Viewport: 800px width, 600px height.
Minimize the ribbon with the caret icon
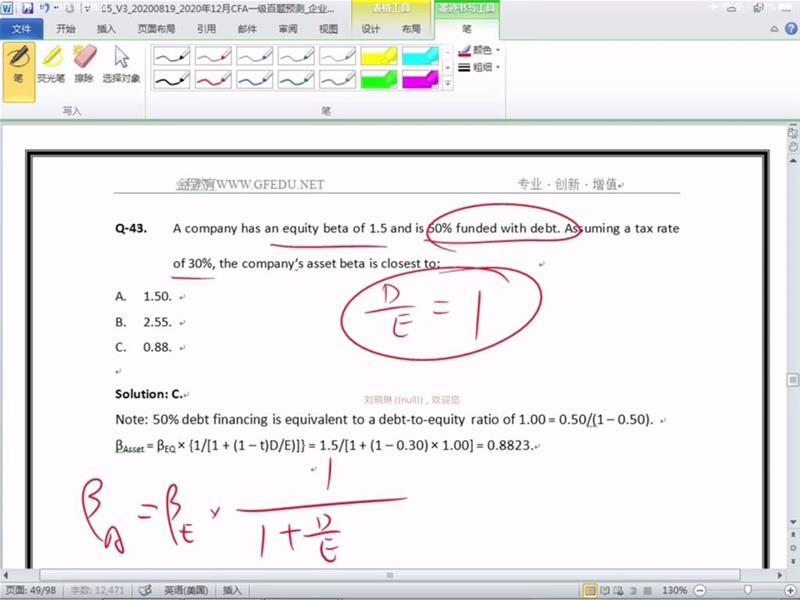click(x=774, y=29)
